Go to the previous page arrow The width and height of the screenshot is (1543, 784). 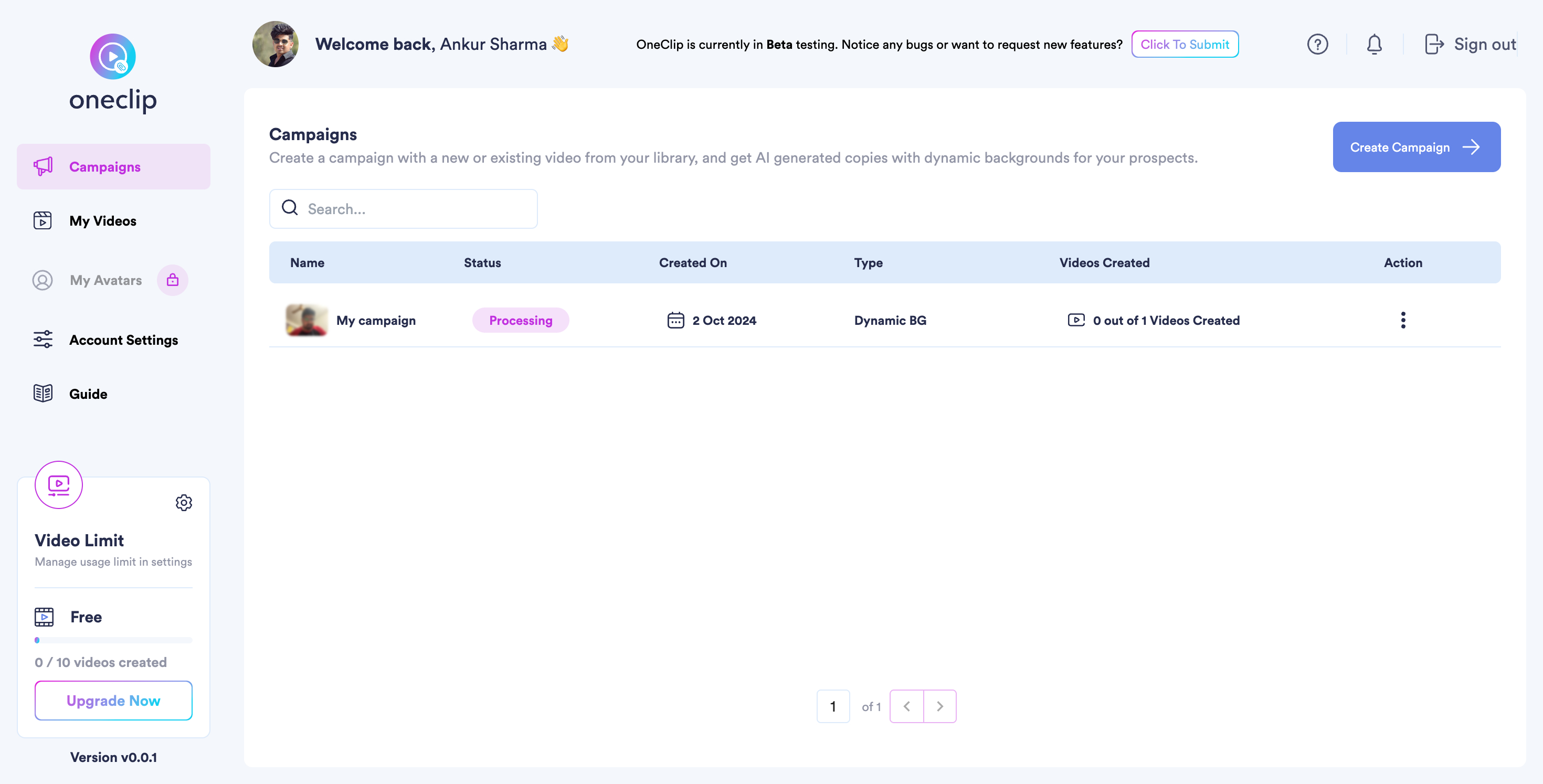pyautogui.click(x=907, y=706)
